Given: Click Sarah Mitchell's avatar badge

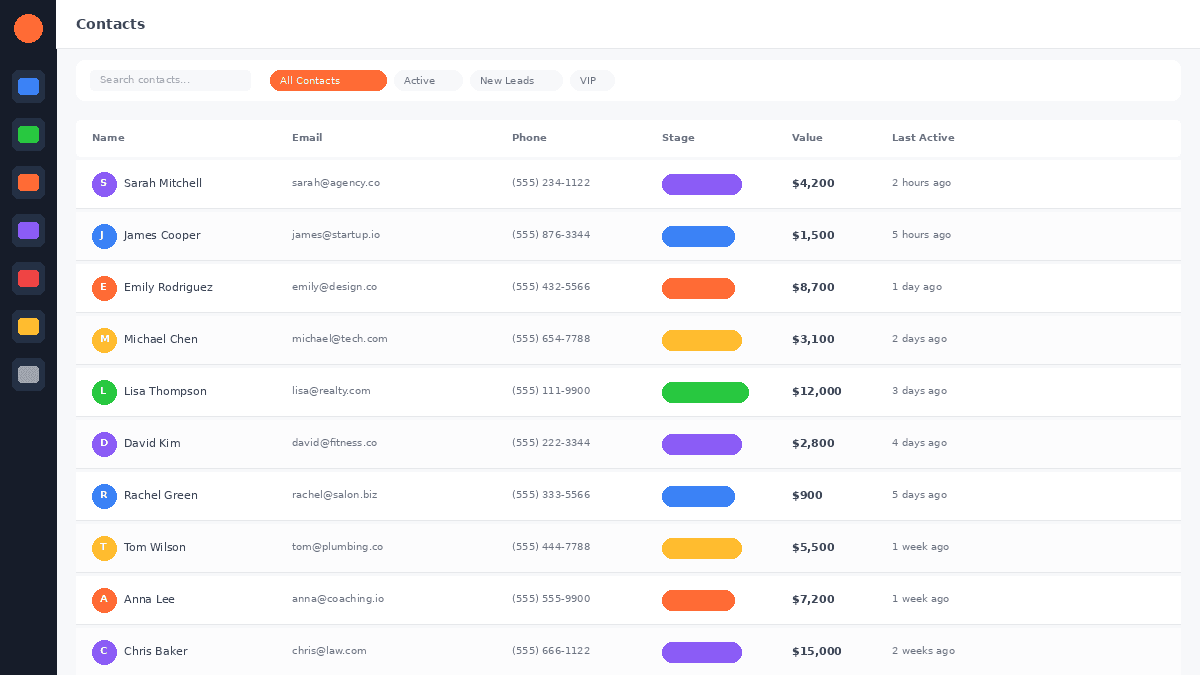Looking at the screenshot, I should coord(104,184).
